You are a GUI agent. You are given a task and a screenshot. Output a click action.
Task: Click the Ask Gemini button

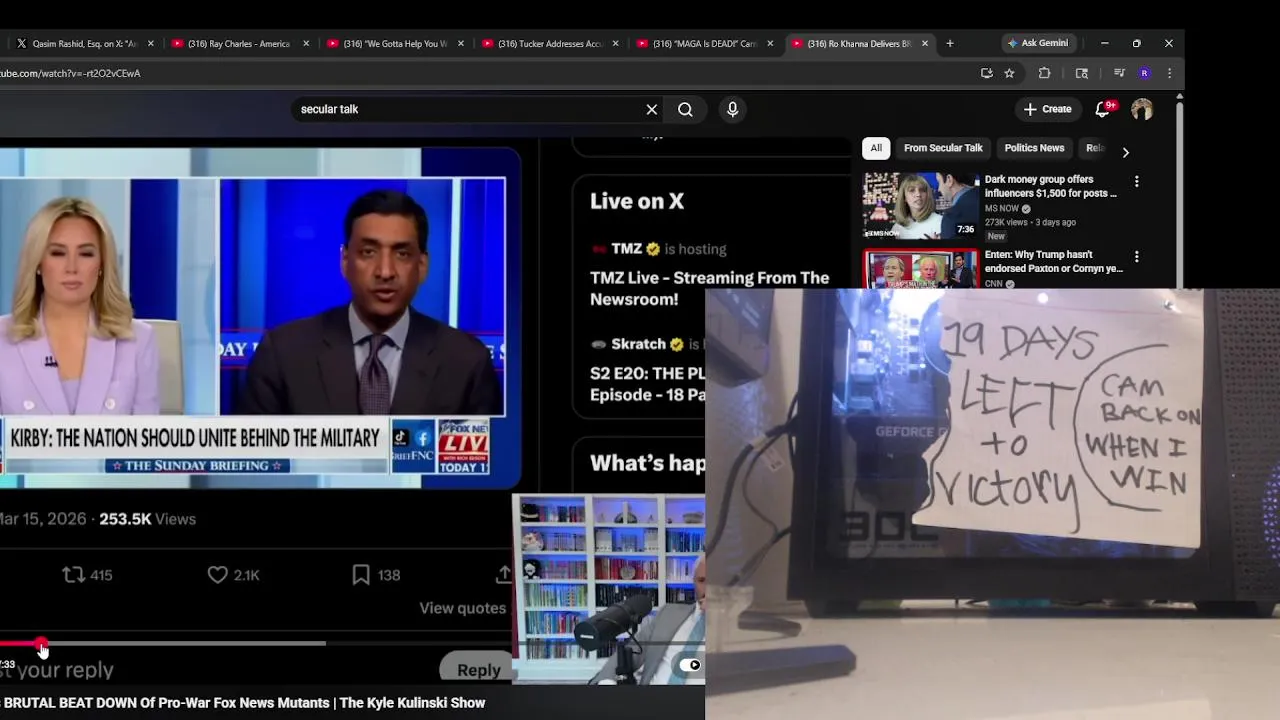pyautogui.click(x=1038, y=43)
